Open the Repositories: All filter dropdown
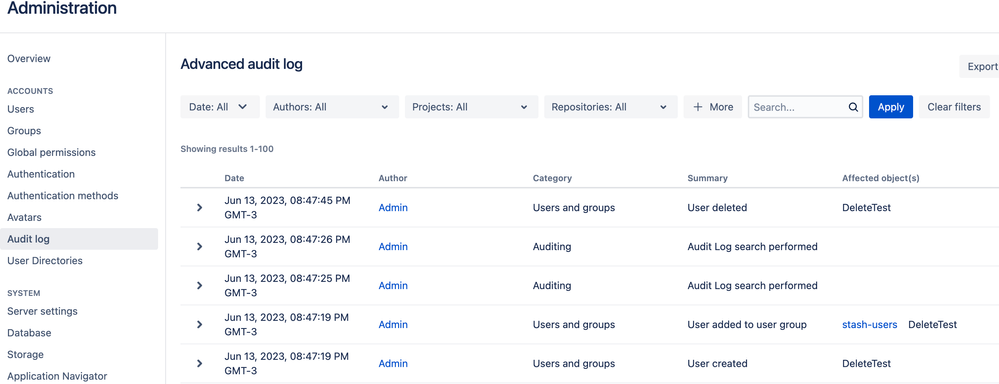The height and width of the screenshot is (384, 999). (x=610, y=107)
